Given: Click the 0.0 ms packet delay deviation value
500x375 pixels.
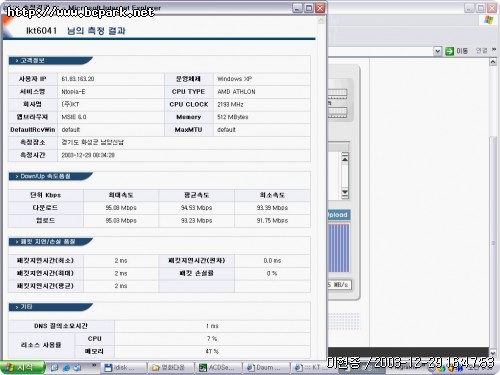Looking at the screenshot, I should tap(272, 260).
